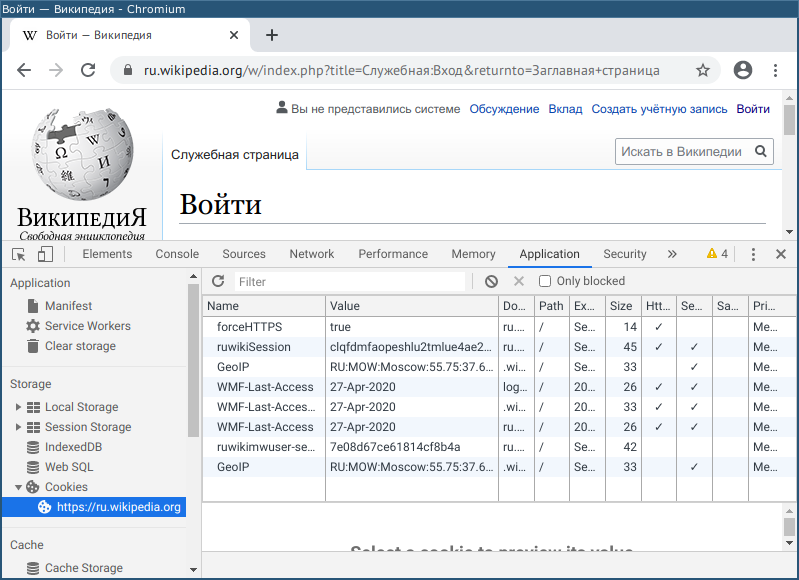This screenshot has width=799, height=580.
Task: Switch to the Console tab
Action: pos(177,254)
